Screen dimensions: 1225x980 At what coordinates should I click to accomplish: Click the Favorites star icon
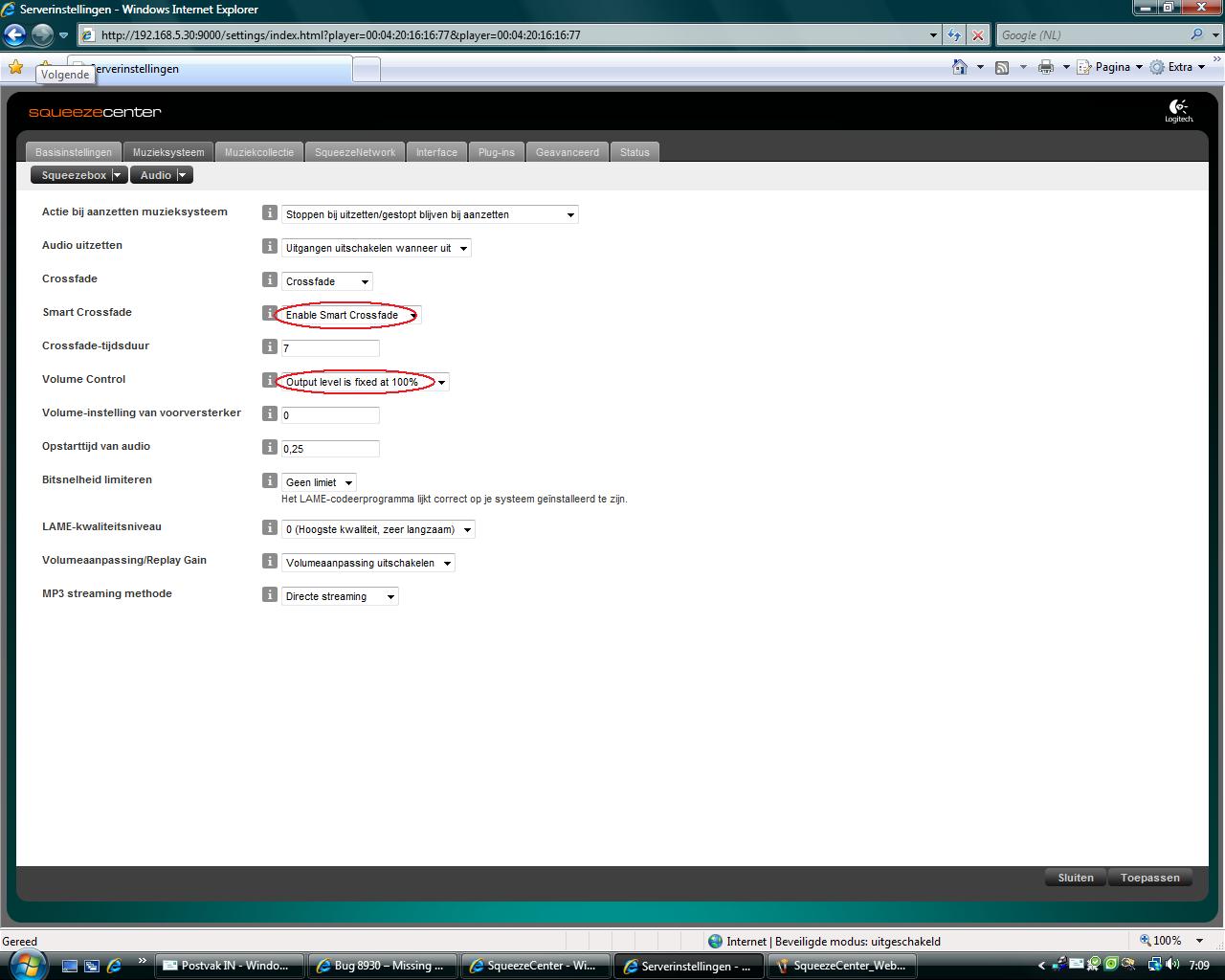point(15,67)
